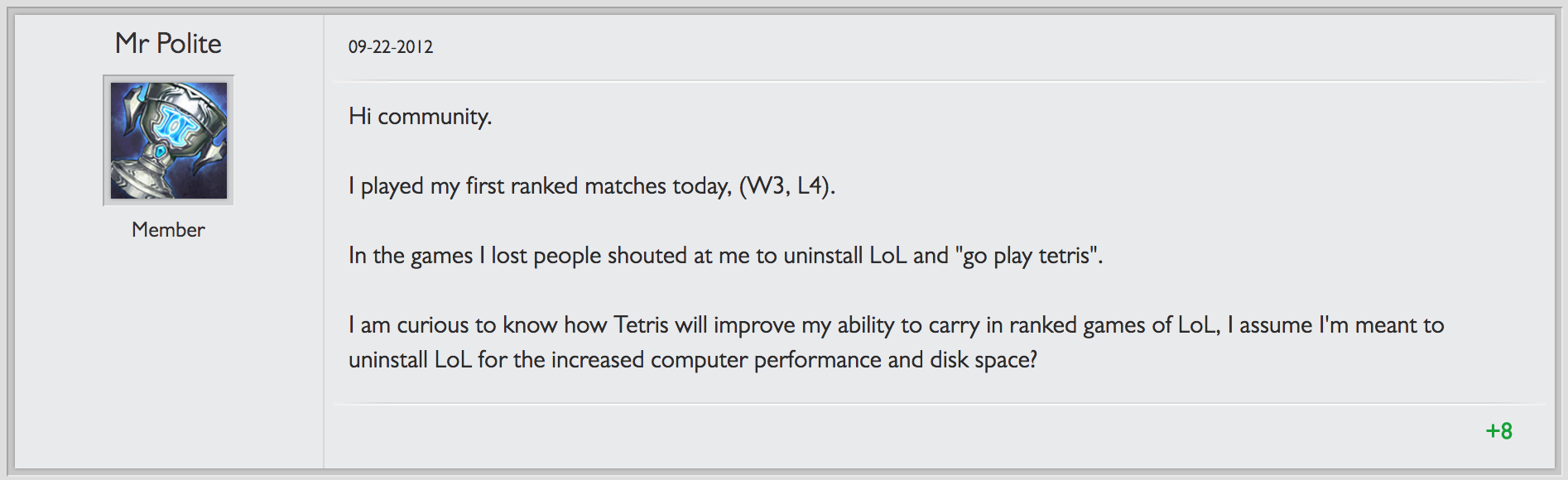Click the word "carry" in the last paragraph
Image resolution: width=1568 pixels, height=480 pixels.
[x=954, y=325]
